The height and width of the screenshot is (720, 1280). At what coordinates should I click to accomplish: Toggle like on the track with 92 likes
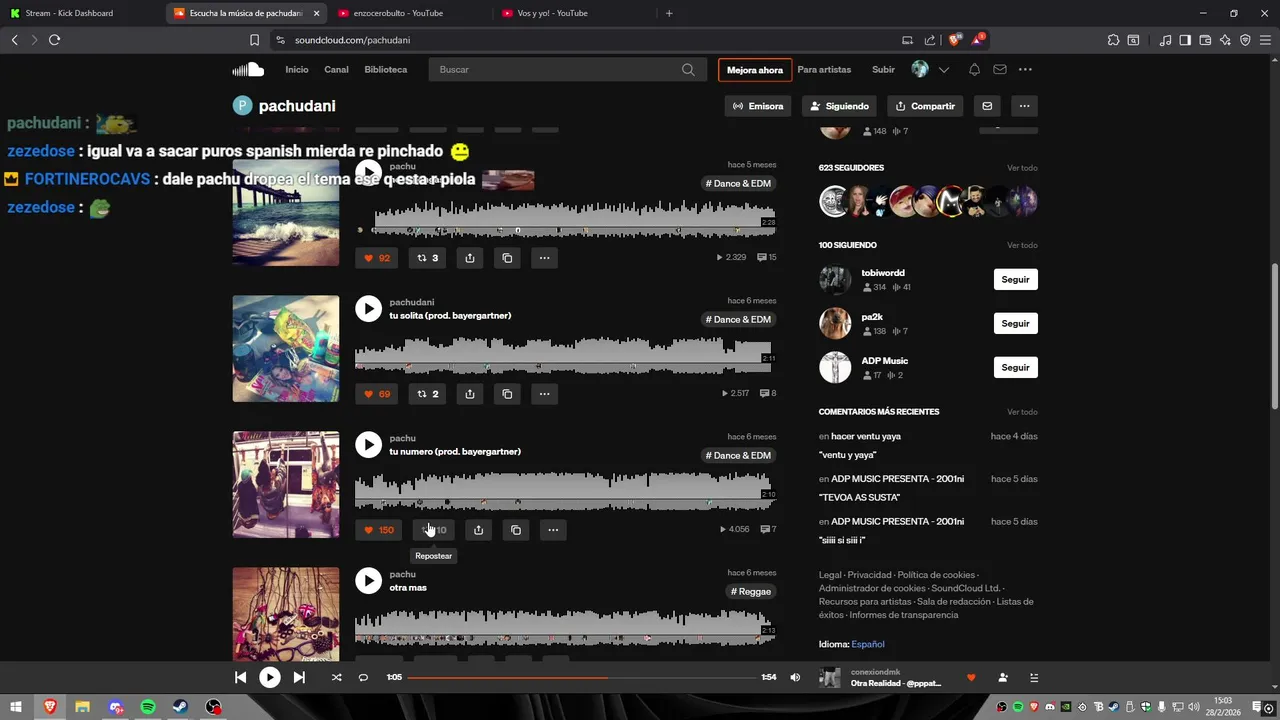(377, 258)
